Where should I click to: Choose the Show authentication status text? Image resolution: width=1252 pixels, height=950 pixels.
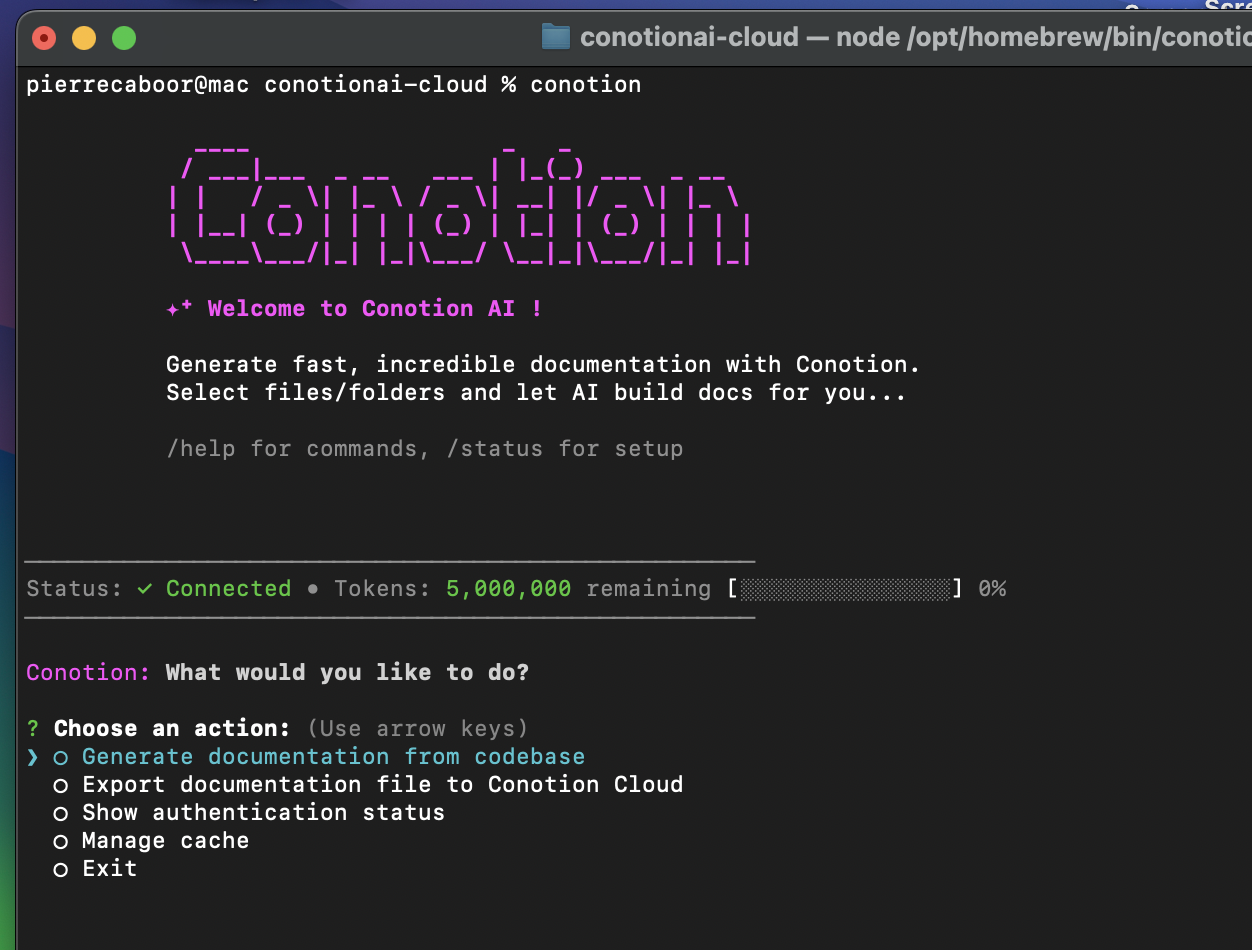point(263,813)
